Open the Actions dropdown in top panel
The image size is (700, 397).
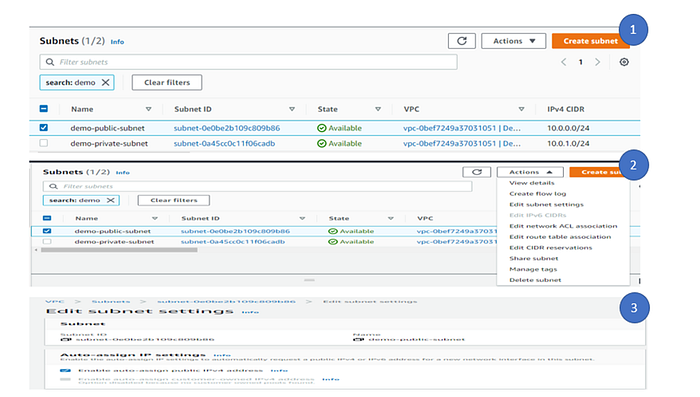[x=513, y=41]
